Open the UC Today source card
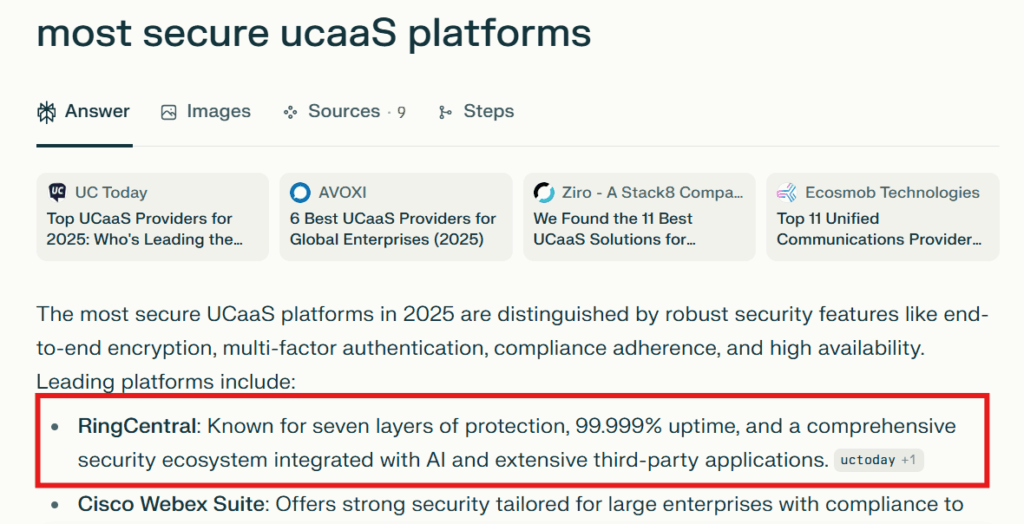This screenshot has width=1024, height=524. coord(153,217)
